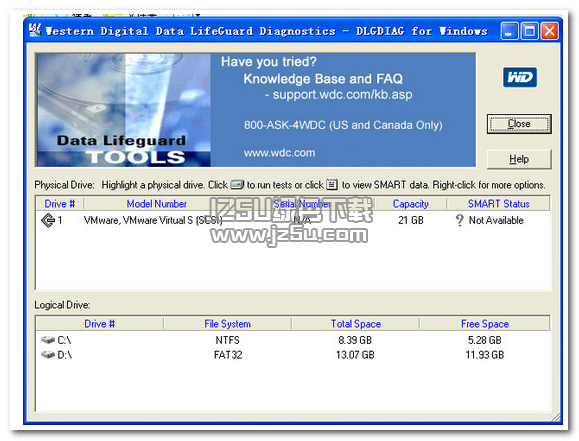Sort by Model Number column header
The width and height of the screenshot is (579, 441).
coord(157,204)
